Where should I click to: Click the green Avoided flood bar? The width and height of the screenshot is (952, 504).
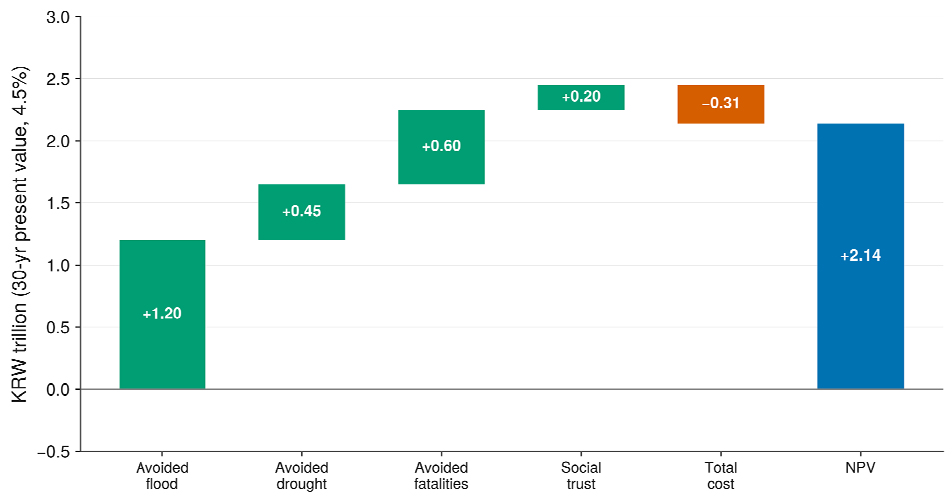pos(162,315)
